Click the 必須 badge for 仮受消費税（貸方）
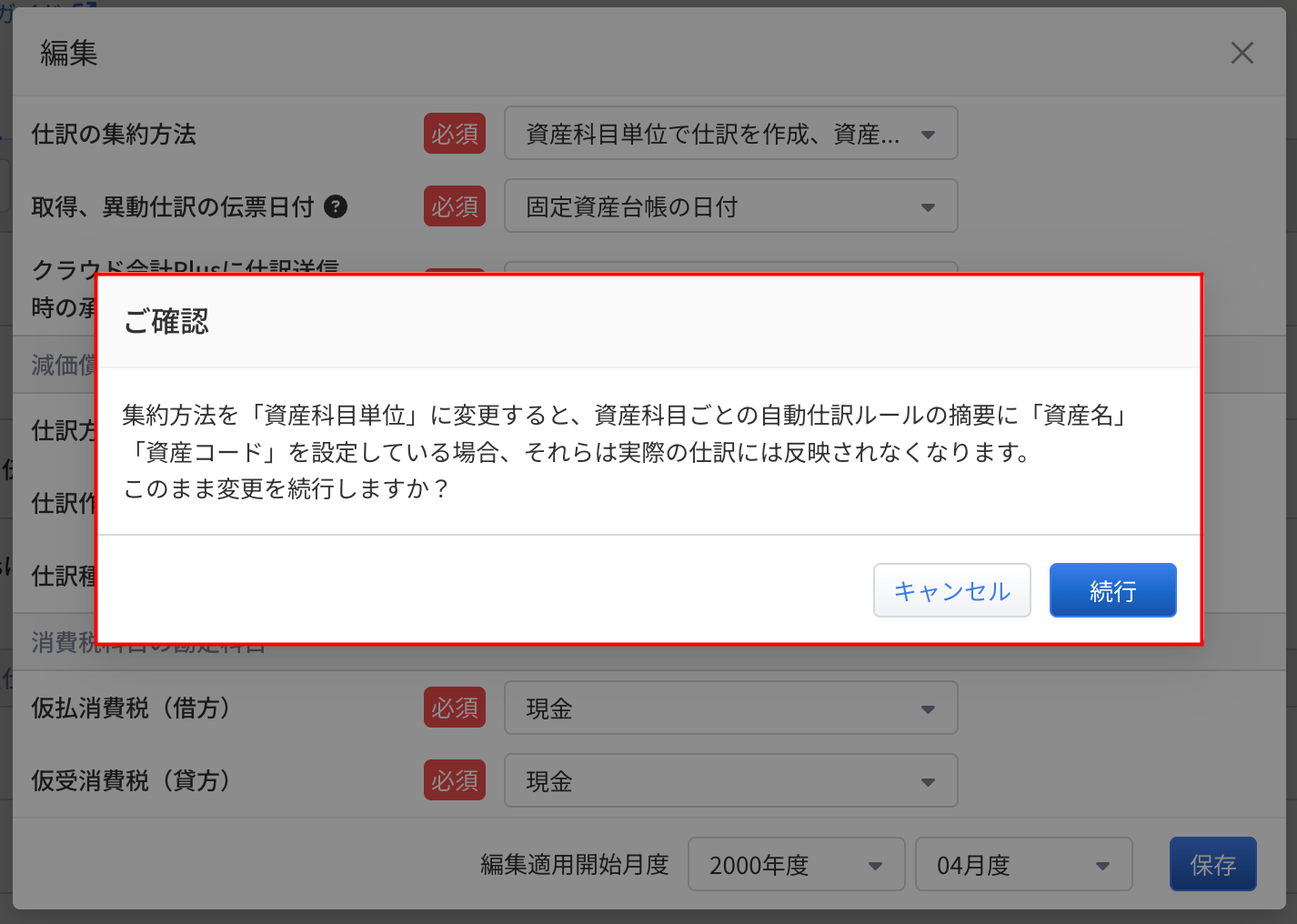This screenshot has height=924, width=1297. coord(455,780)
